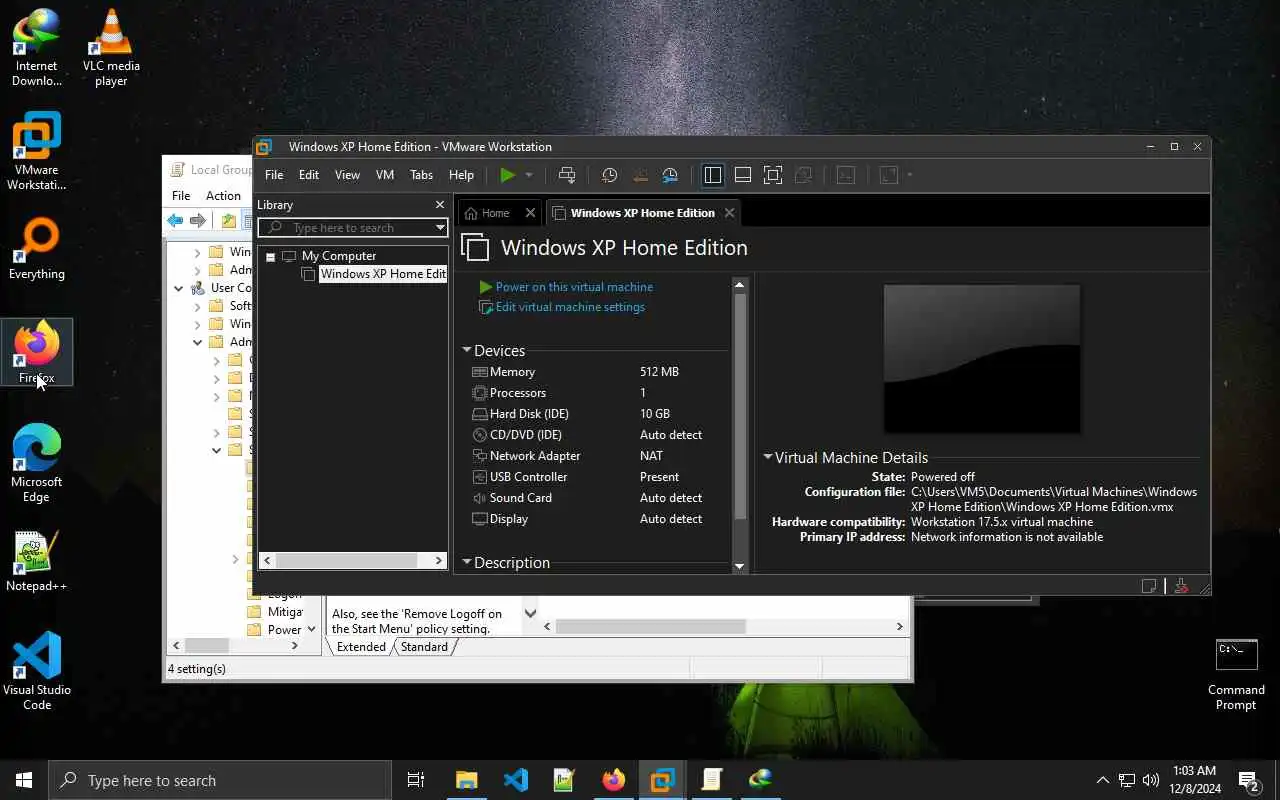Open the power options dropdown arrow beside play
The image size is (1280, 800).
point(529,175)
